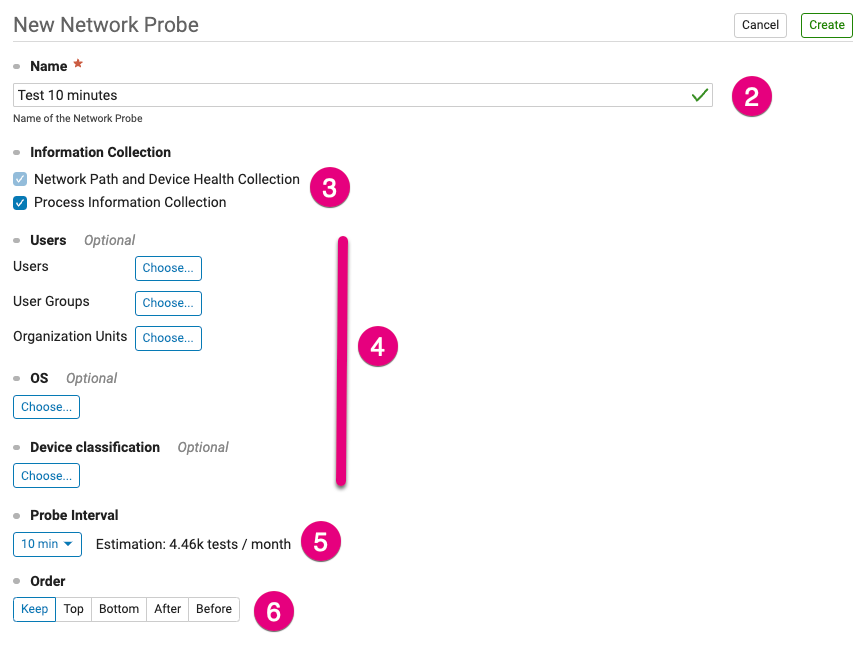Open the Choose selector for Users

click(x=168, y=268)
